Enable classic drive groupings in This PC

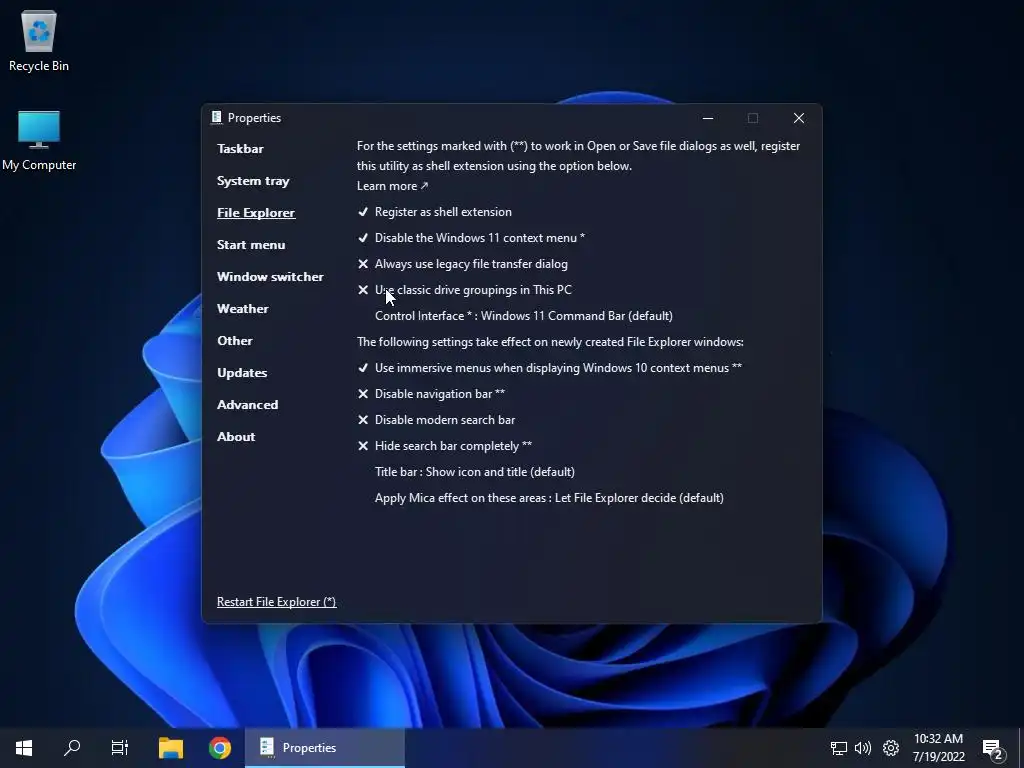pos(465,290)
